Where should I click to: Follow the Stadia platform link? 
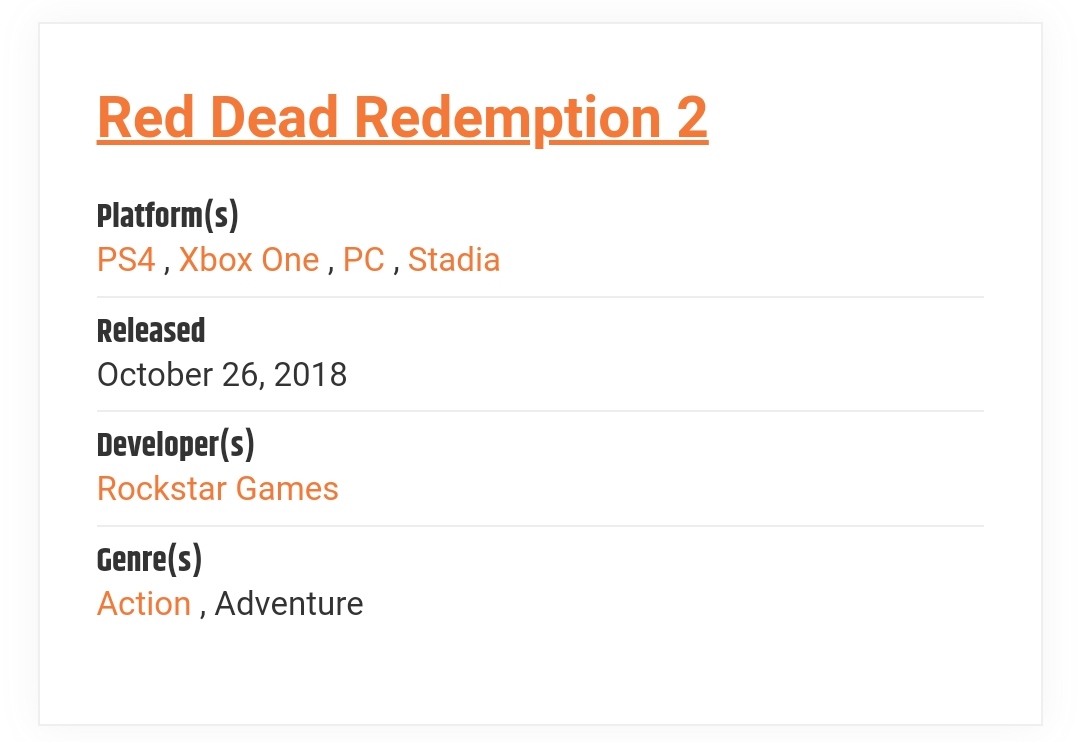[454, 260]
